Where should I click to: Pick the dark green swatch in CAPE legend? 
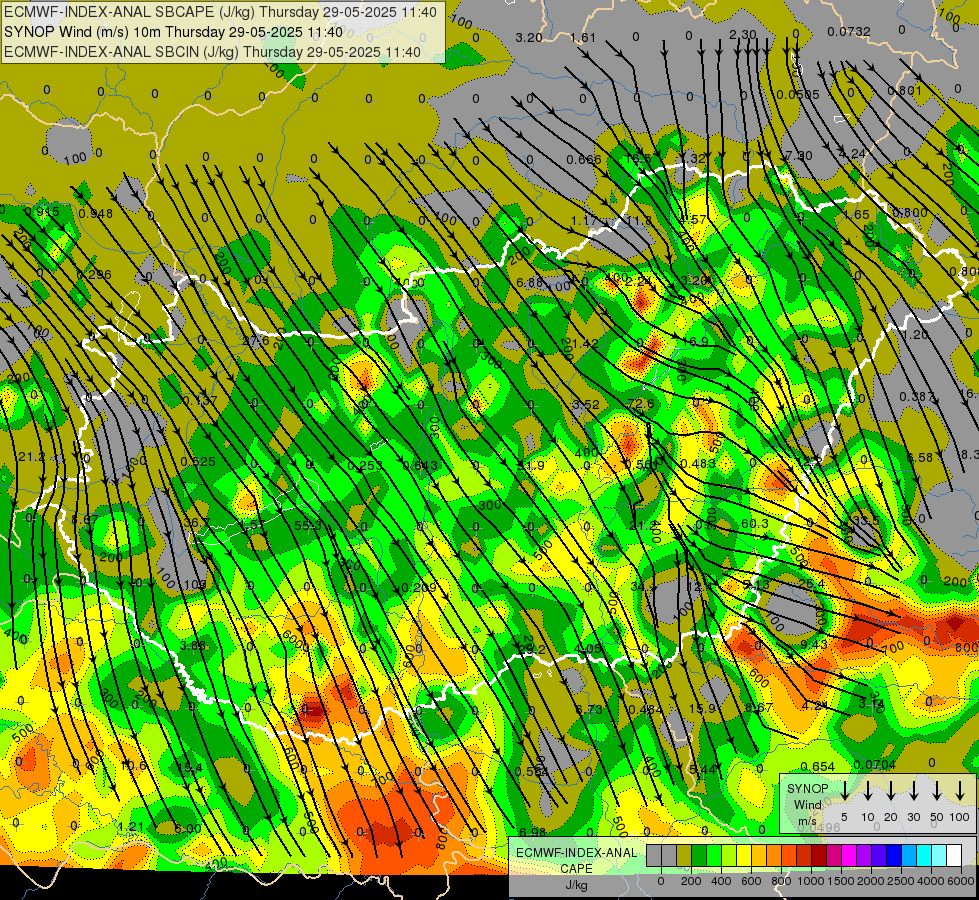click(x=699, y=856)
